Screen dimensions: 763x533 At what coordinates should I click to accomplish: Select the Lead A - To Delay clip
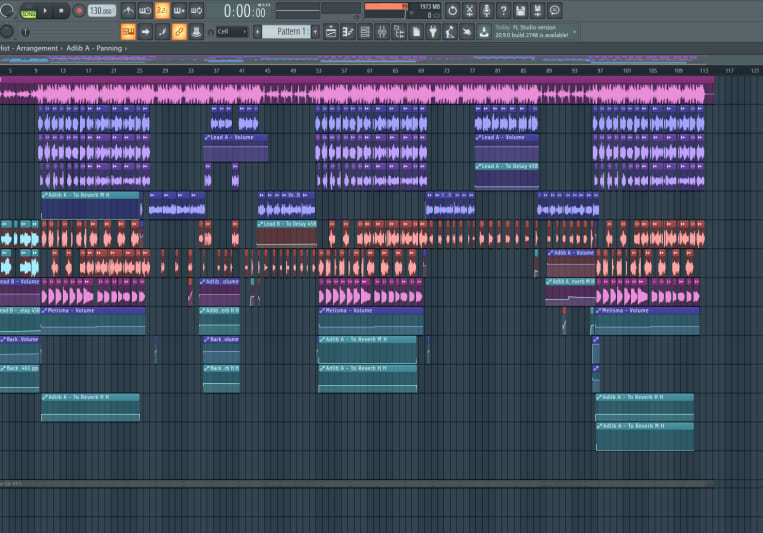(507, 176)
